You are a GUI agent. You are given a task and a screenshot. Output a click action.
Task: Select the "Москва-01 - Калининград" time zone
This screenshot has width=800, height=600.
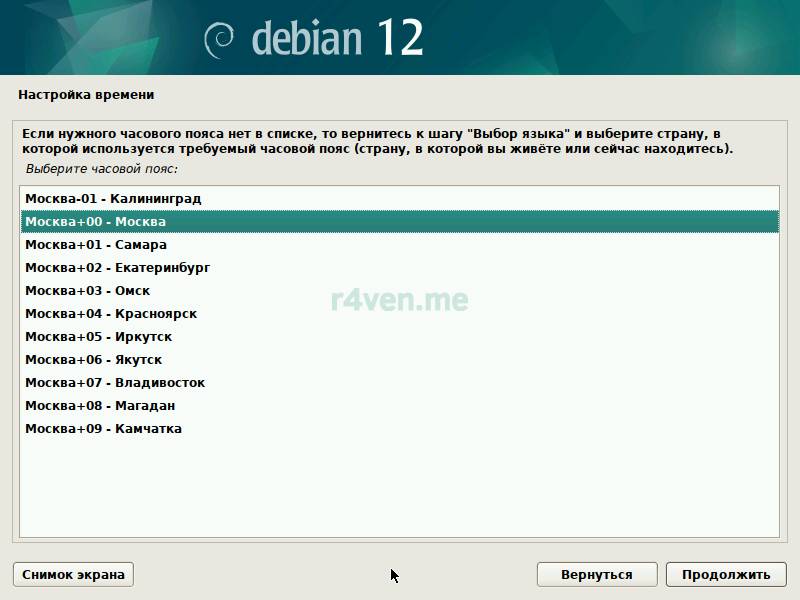[x=113, y=199]
